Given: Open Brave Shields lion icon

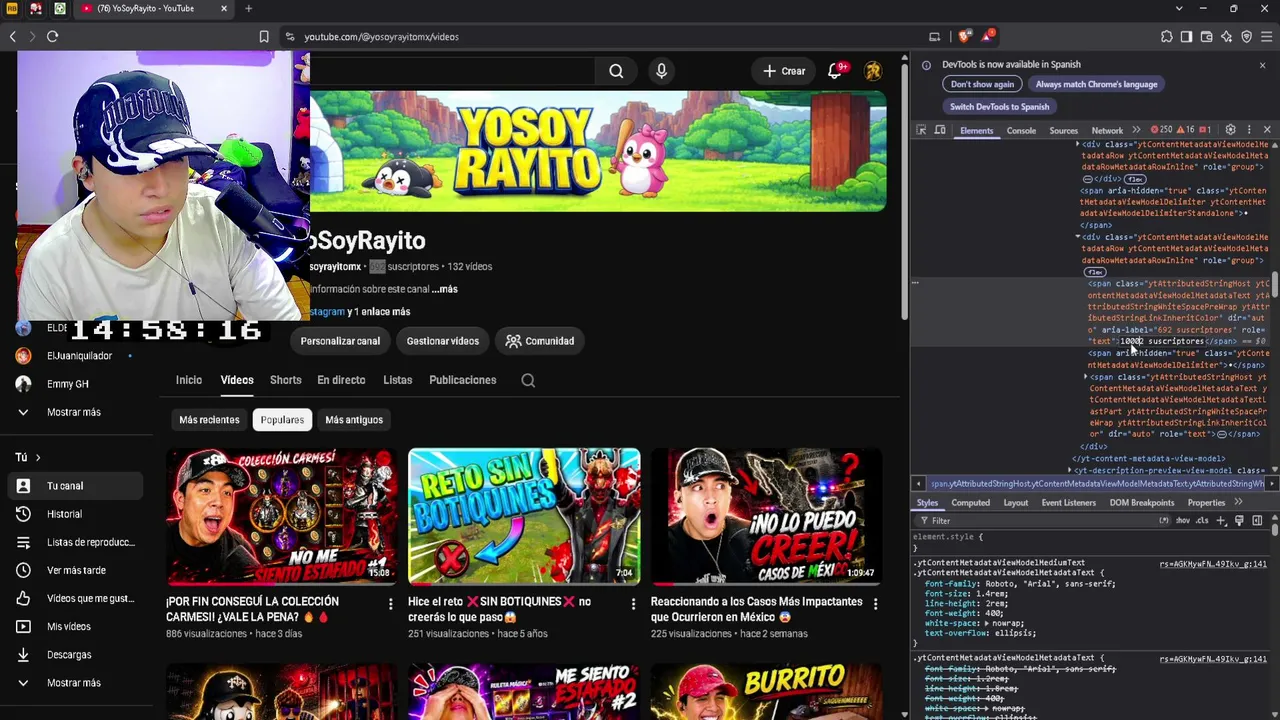Looking at the screenshot, I should [964, 37].
